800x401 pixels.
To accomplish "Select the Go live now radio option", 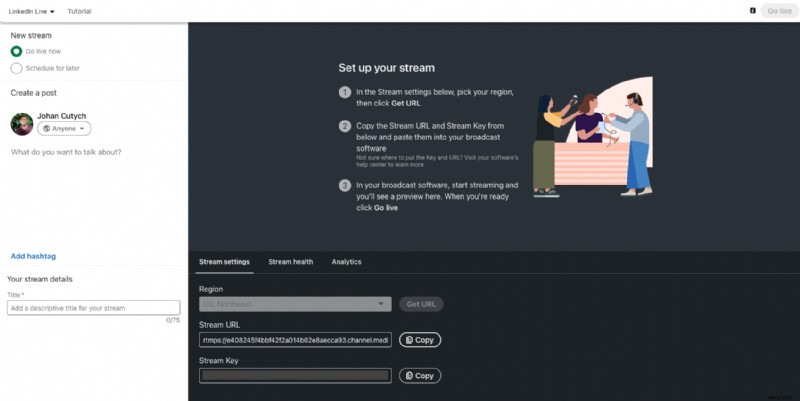I will (x=16, y=51).
